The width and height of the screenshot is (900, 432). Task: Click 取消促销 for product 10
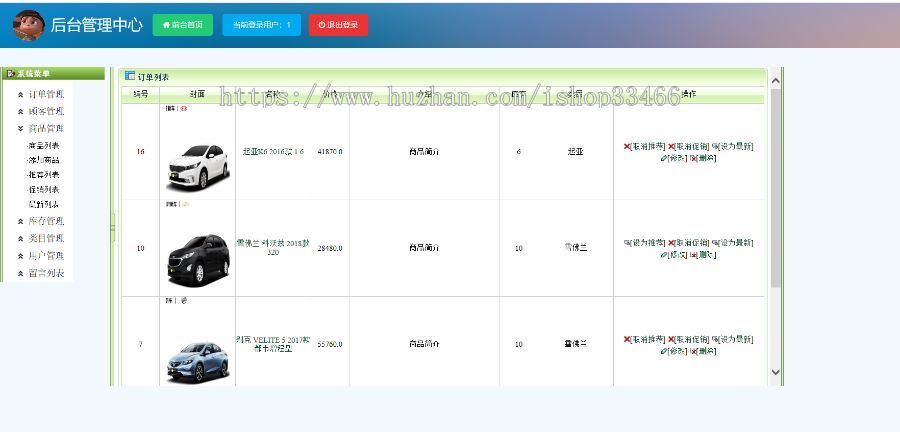tap(688, 243)
